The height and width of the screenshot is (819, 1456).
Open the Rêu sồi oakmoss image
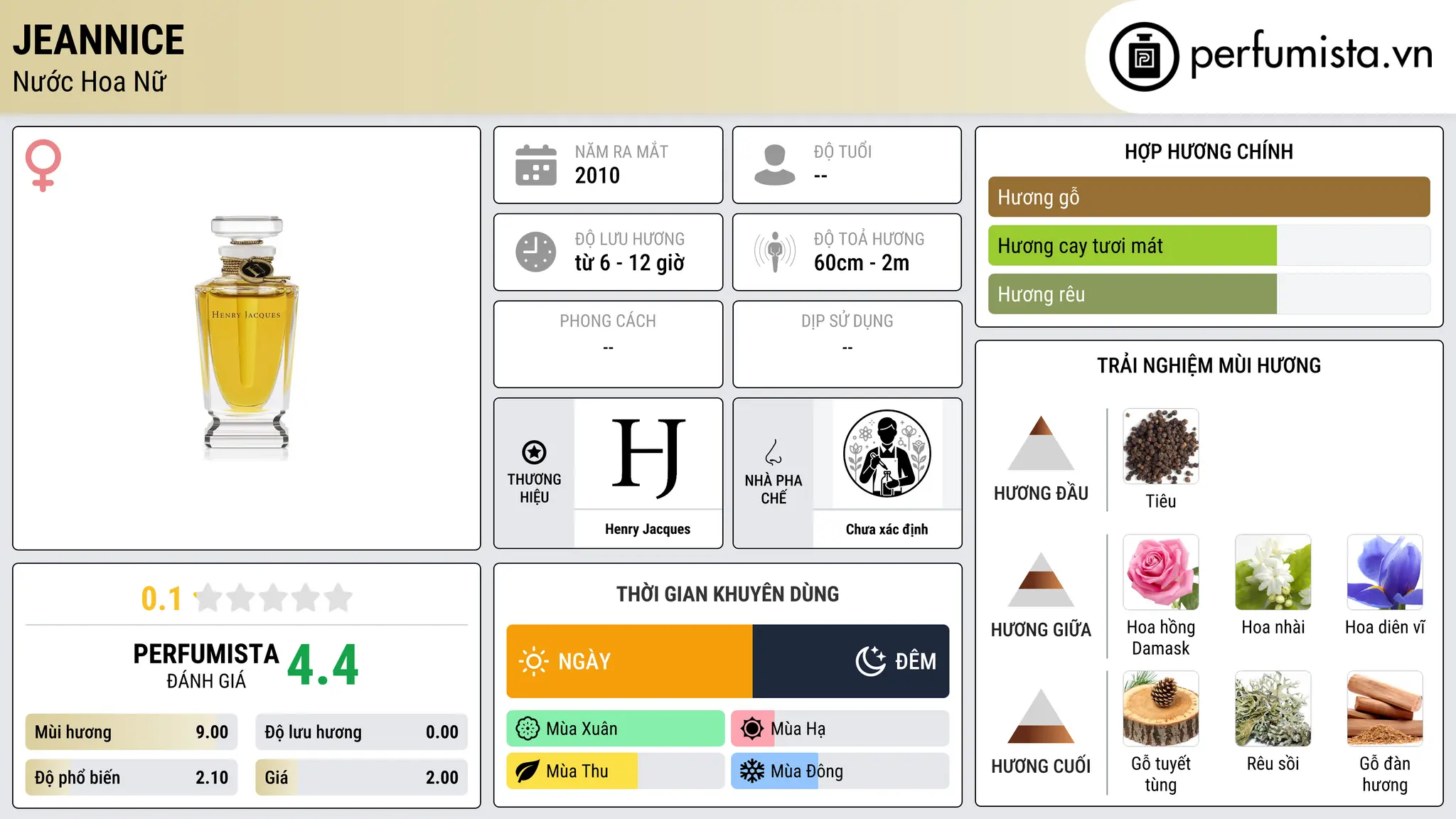[1273, 709]
